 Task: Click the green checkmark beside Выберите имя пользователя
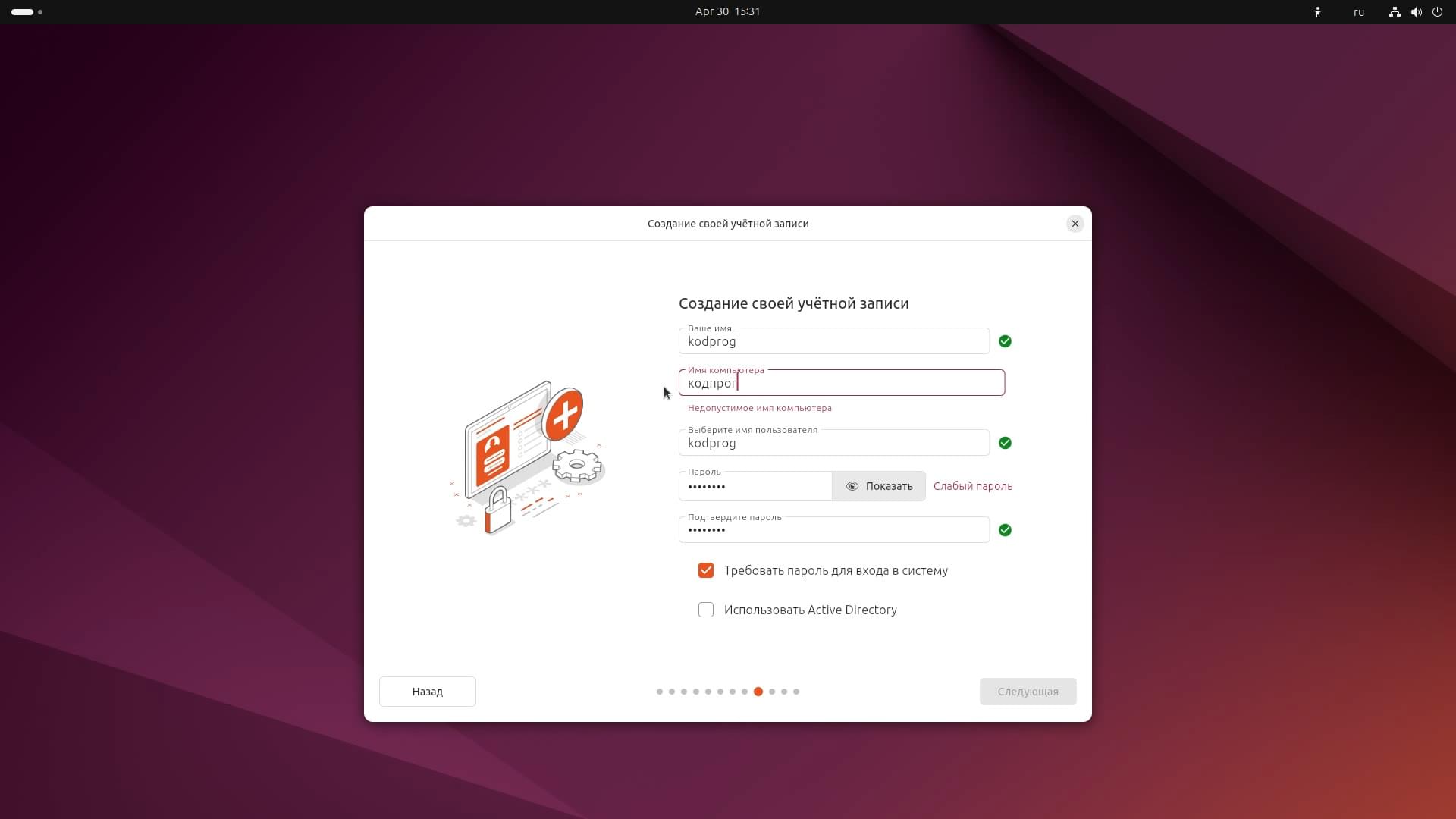(1005, 443)
